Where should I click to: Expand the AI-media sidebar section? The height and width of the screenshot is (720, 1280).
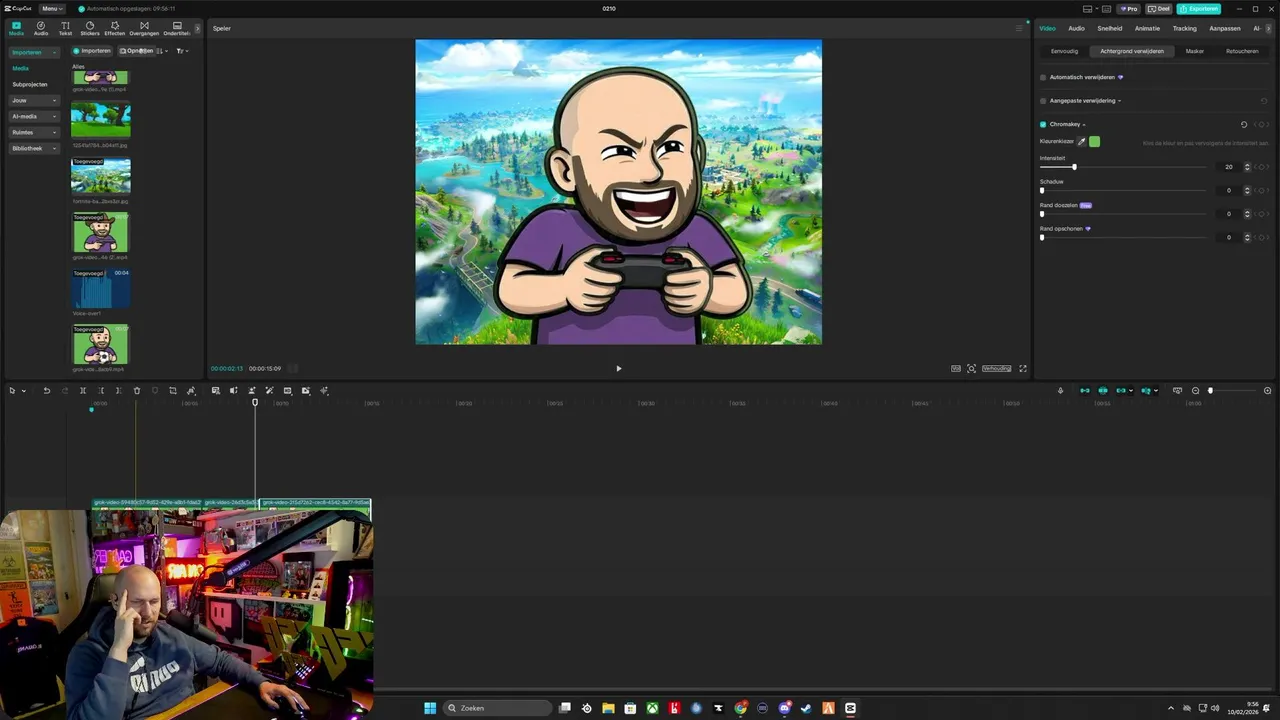33,116
